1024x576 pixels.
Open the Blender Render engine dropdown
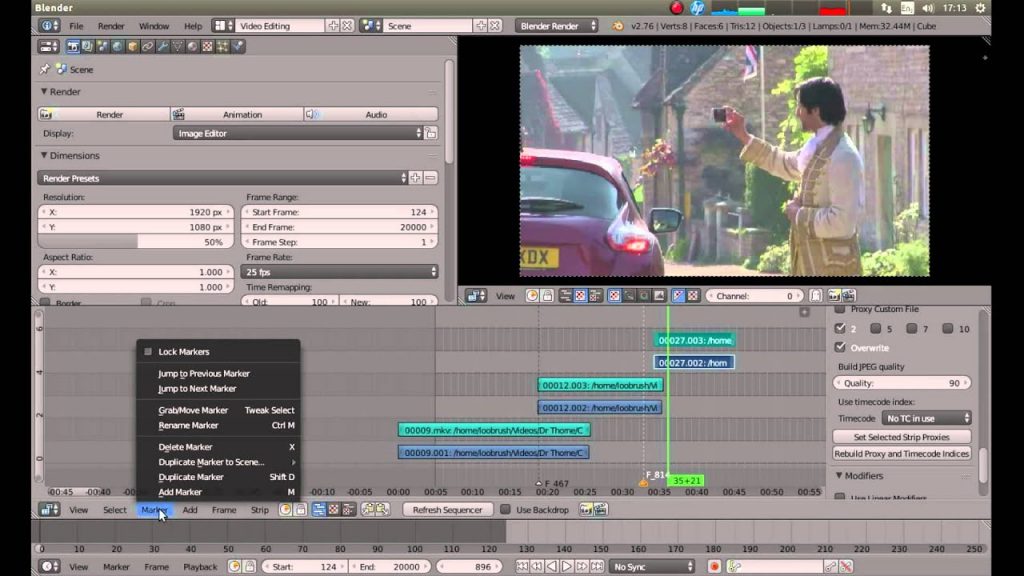556,26
